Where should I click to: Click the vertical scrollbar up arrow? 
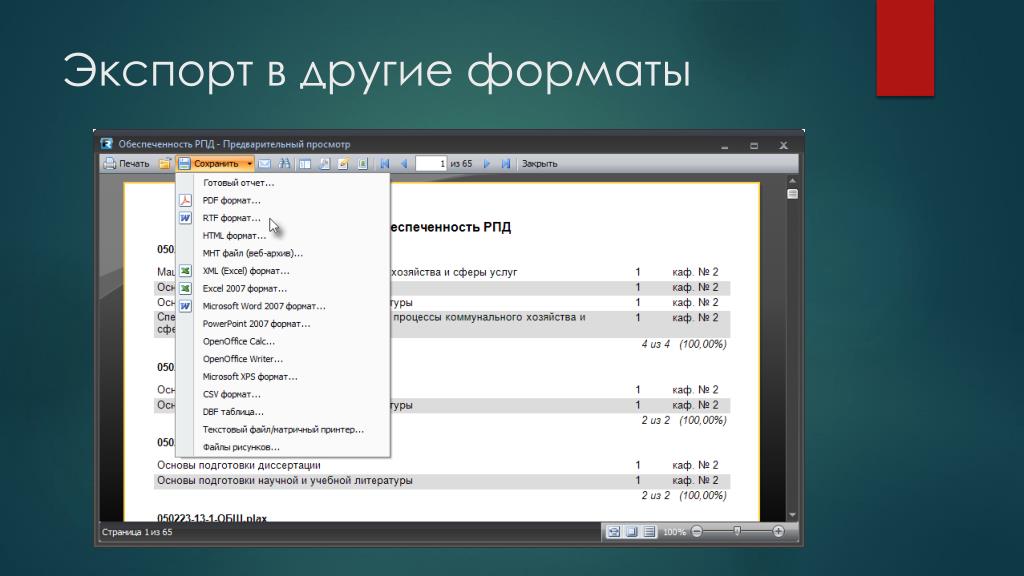tap(792, 181)
